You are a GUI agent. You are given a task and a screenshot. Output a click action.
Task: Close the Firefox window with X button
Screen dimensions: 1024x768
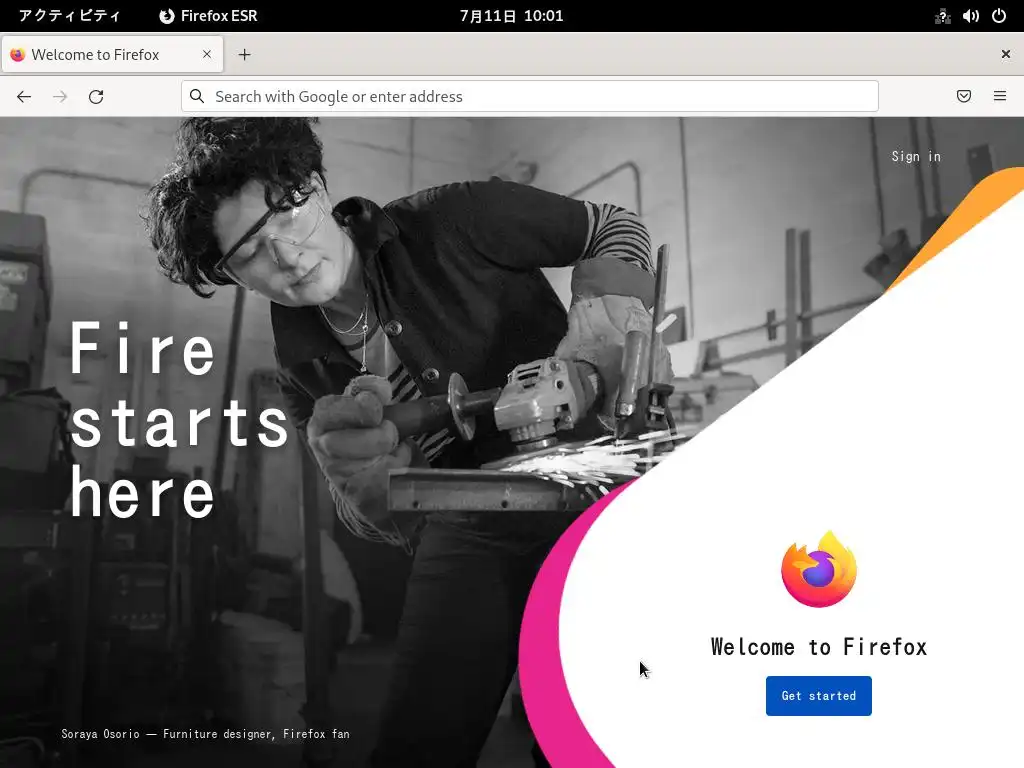point(1006,54)
